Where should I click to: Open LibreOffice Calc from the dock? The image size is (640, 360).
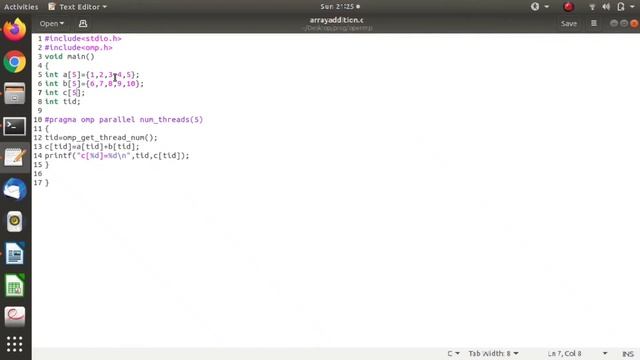(x=15, y=285)
